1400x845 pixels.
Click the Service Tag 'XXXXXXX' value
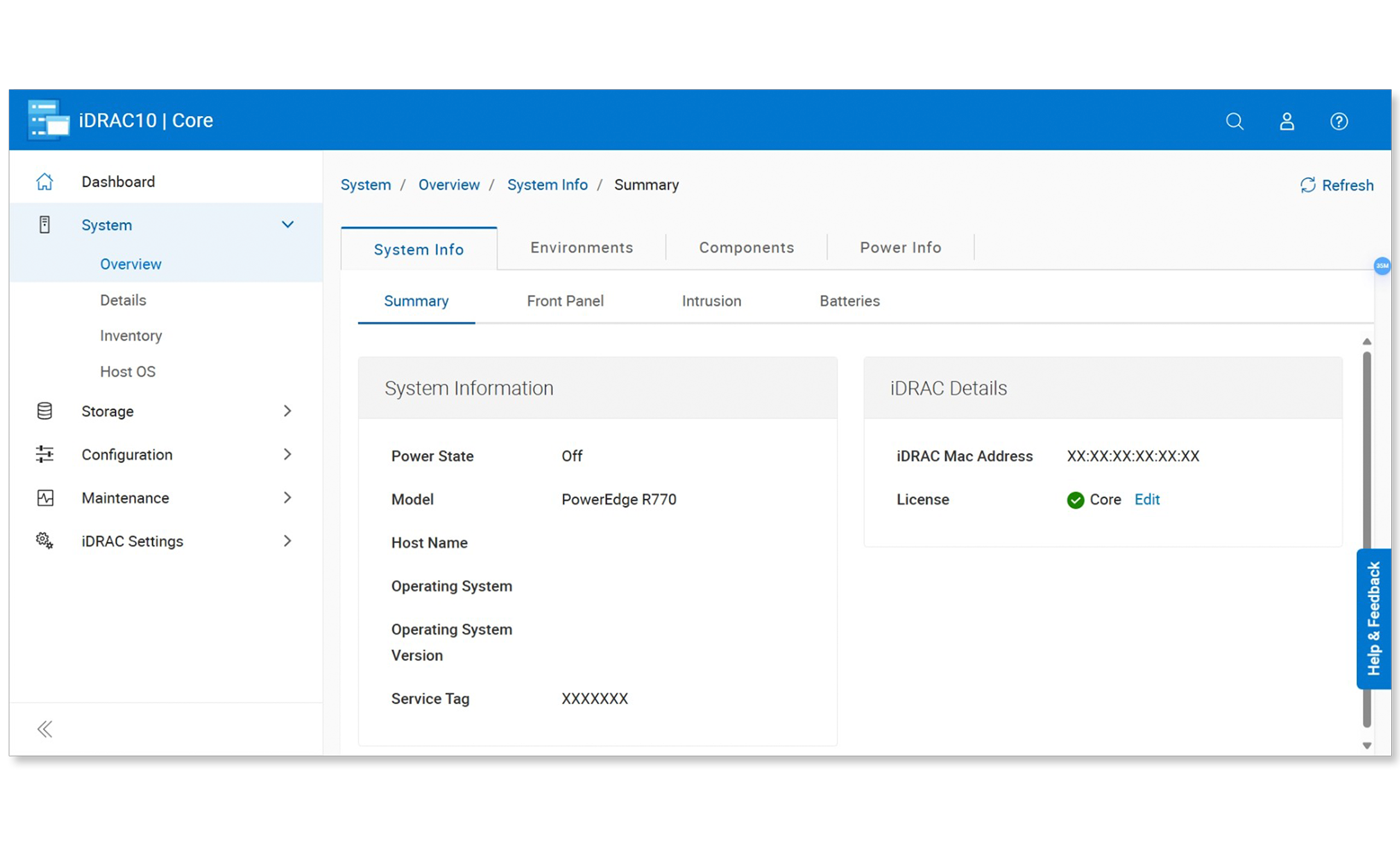[594, 698]
